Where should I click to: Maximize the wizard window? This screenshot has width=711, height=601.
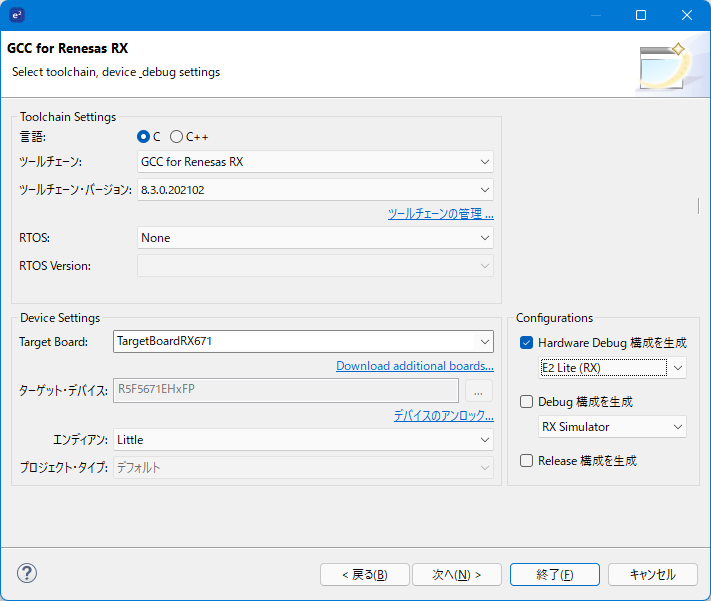pyautogui.click(x=641, y=15)
